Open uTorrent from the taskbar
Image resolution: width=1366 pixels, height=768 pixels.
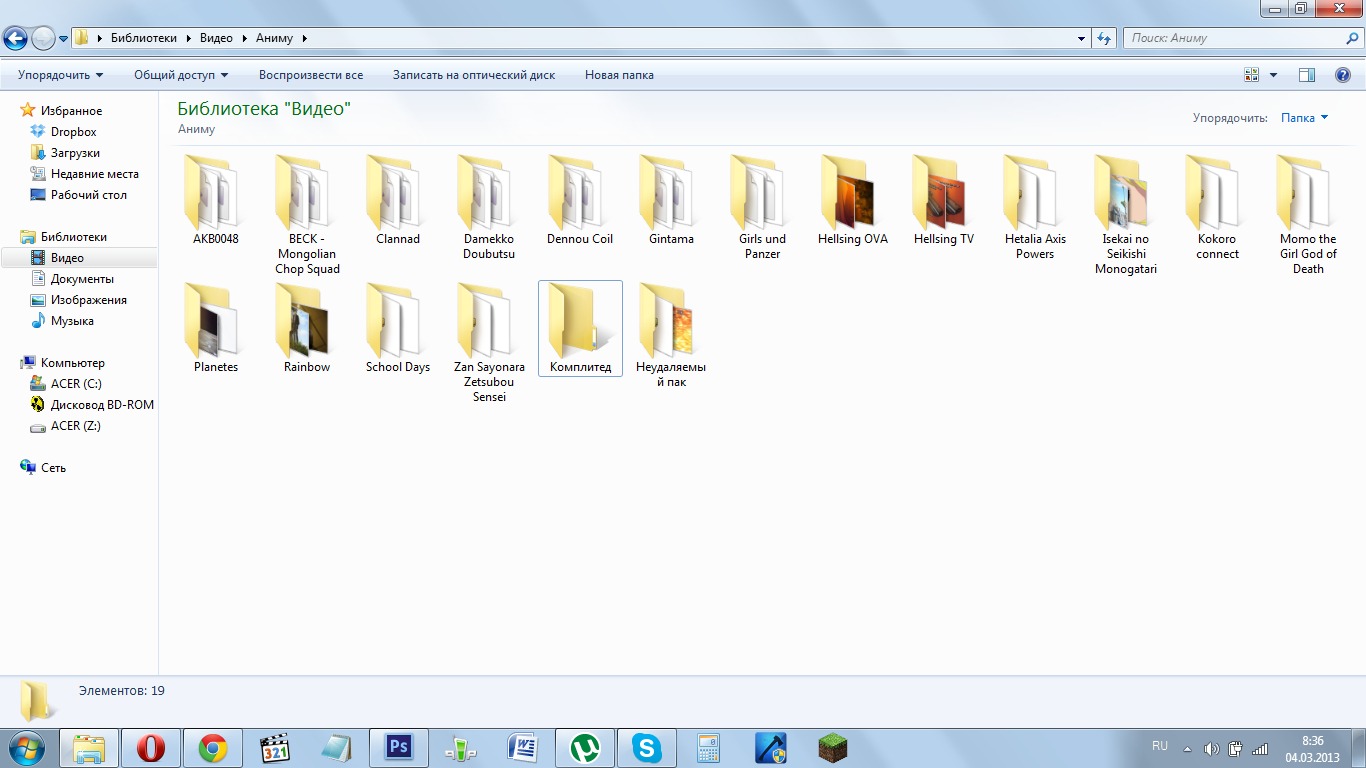[x=584, y=747]
